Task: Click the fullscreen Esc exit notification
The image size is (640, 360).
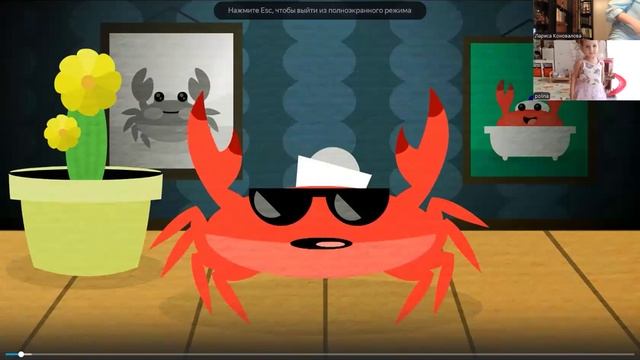Action: [320, 10]
